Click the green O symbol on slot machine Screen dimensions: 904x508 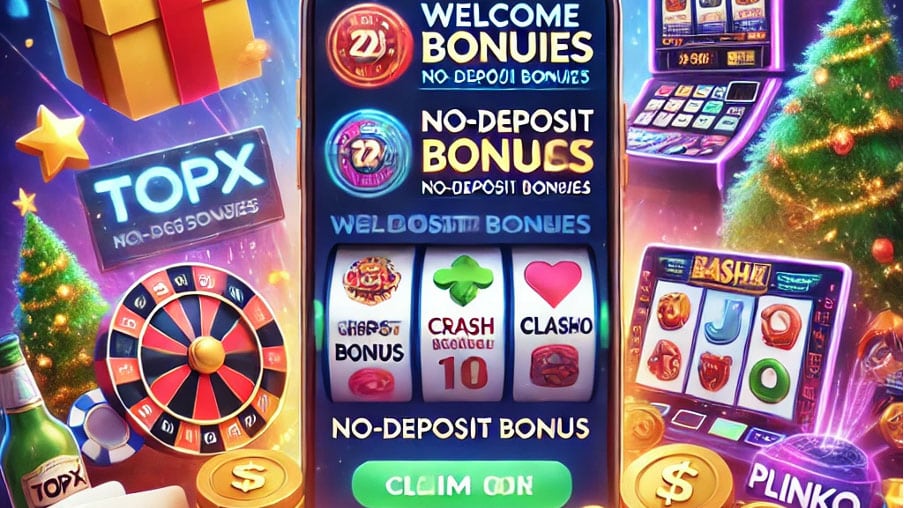point(768,377)
